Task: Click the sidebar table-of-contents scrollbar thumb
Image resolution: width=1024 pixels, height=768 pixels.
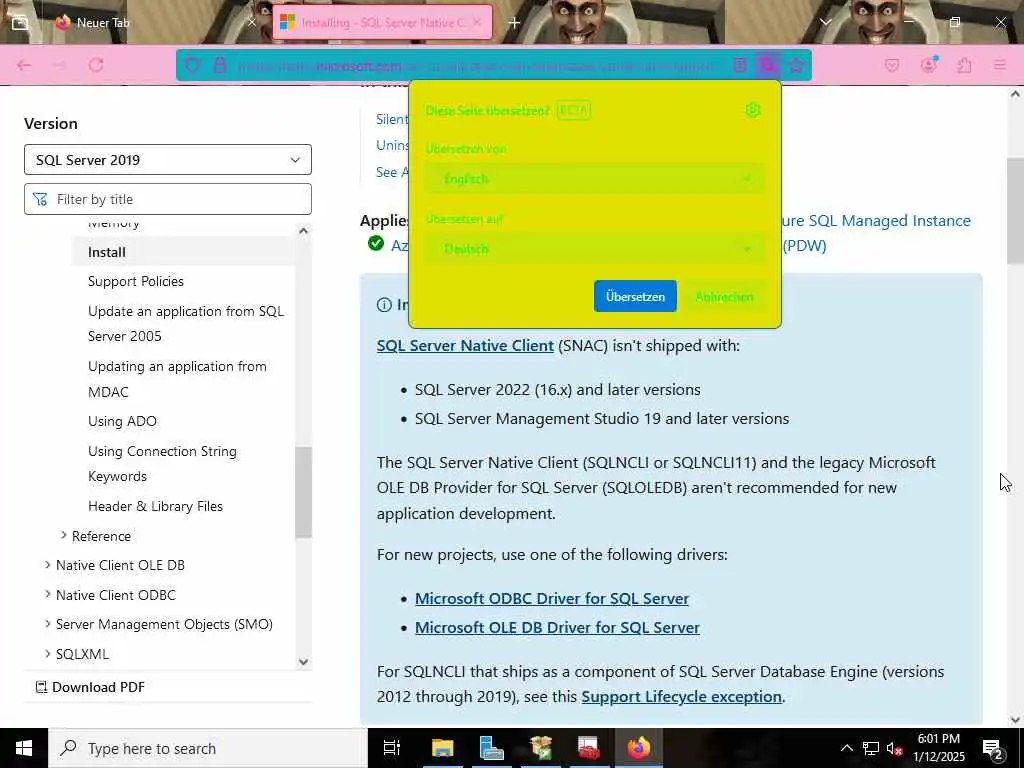Action: 303,492
